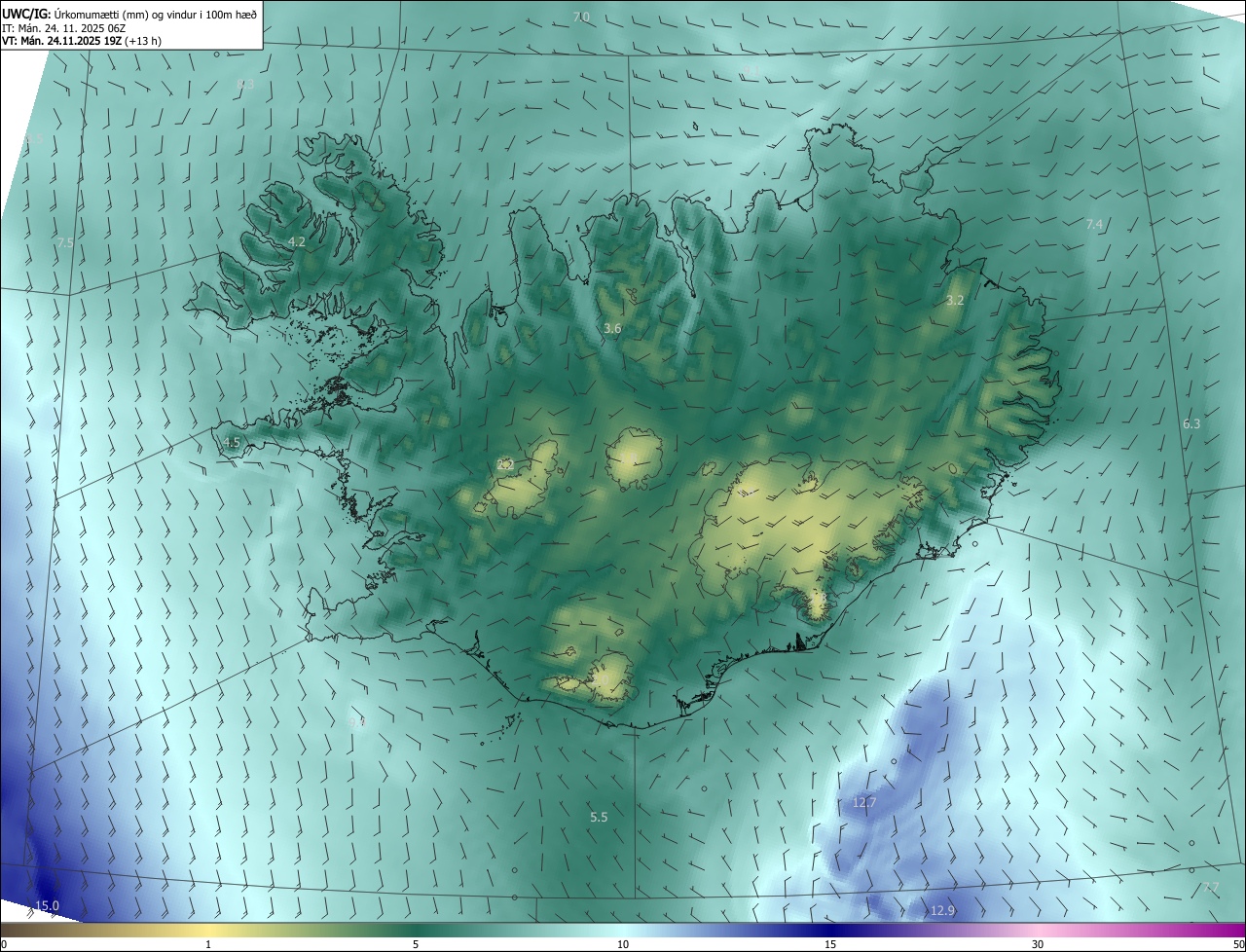Click the 7.5 value off the west coast

pos(65,242)
